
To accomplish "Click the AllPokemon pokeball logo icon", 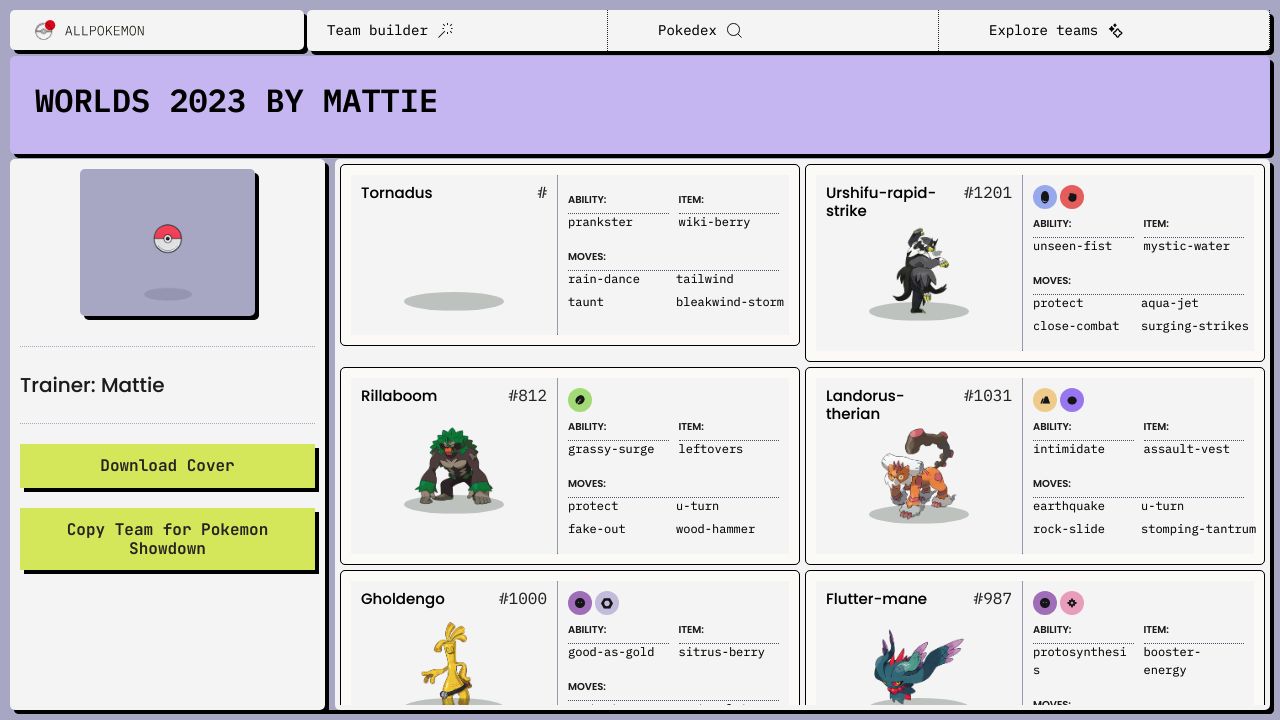I will pos(44,31).
